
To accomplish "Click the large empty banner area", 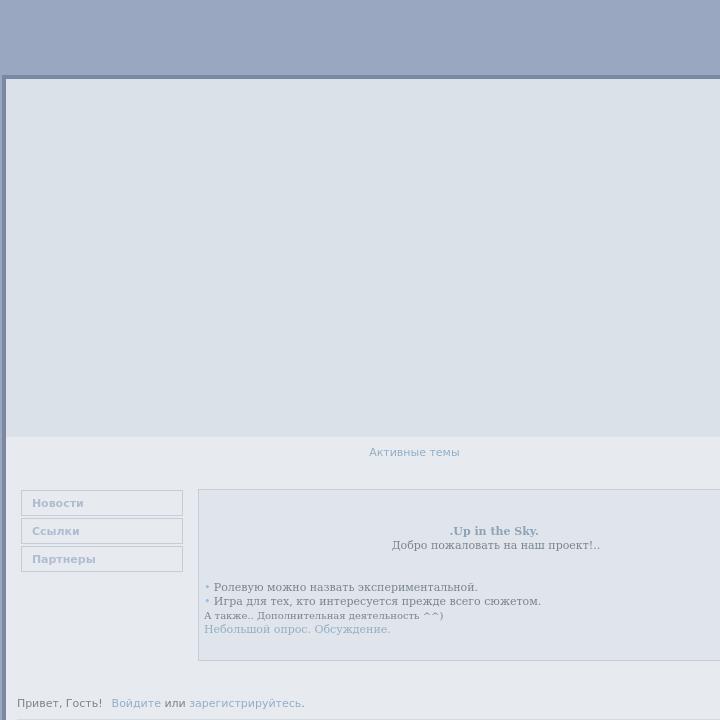I will (363, 257).
